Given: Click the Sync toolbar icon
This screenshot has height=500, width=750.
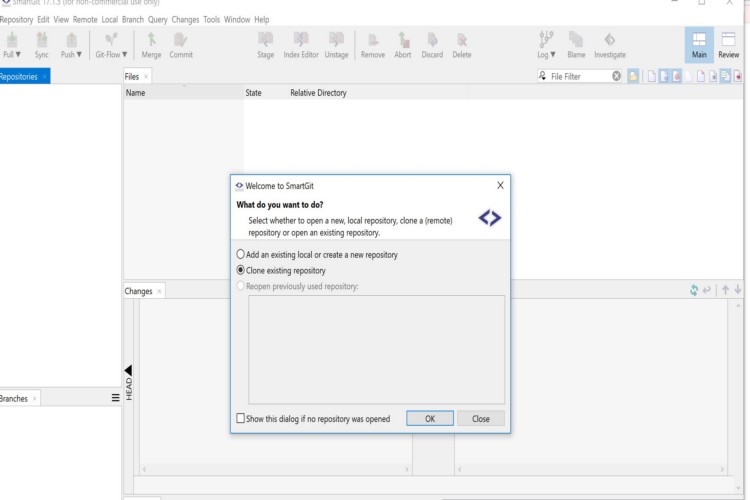Looking at the screenshot, I should (42, 45).
